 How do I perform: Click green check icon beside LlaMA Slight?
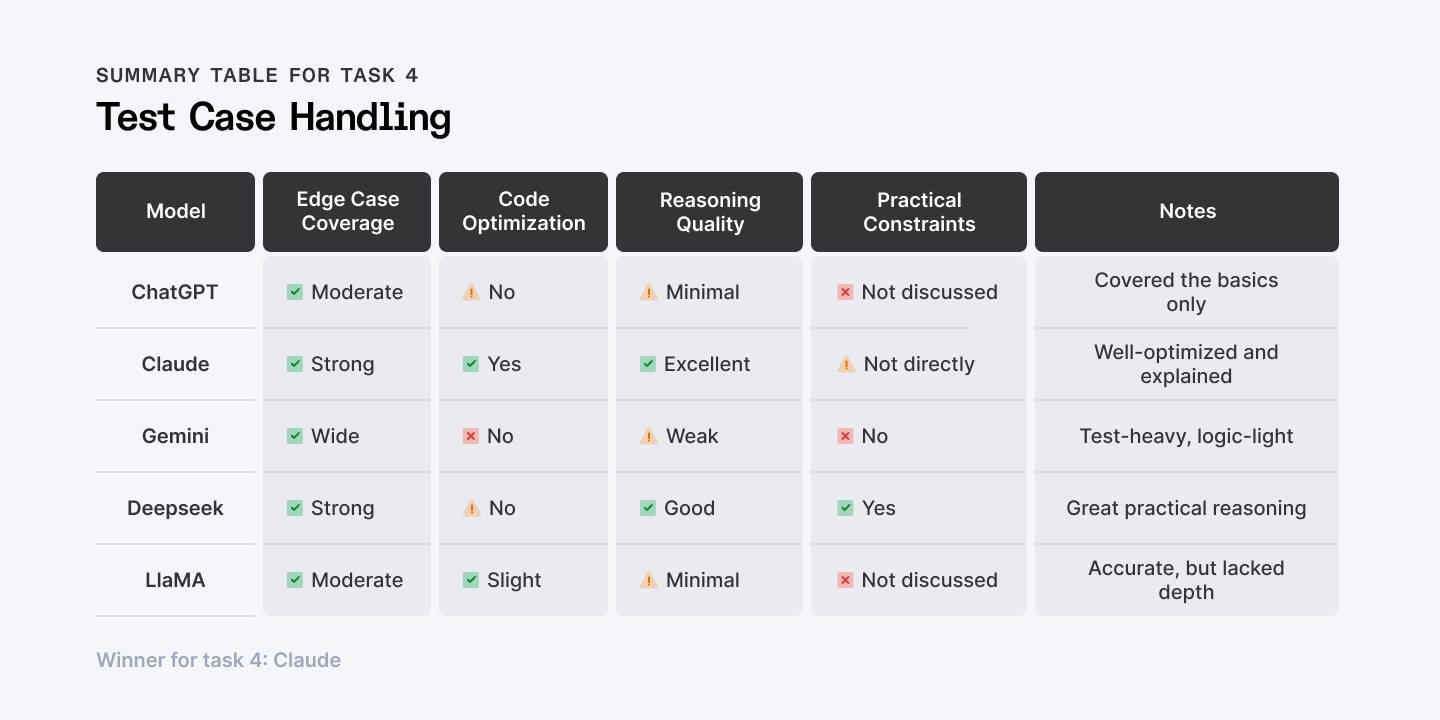pos(471,580)
